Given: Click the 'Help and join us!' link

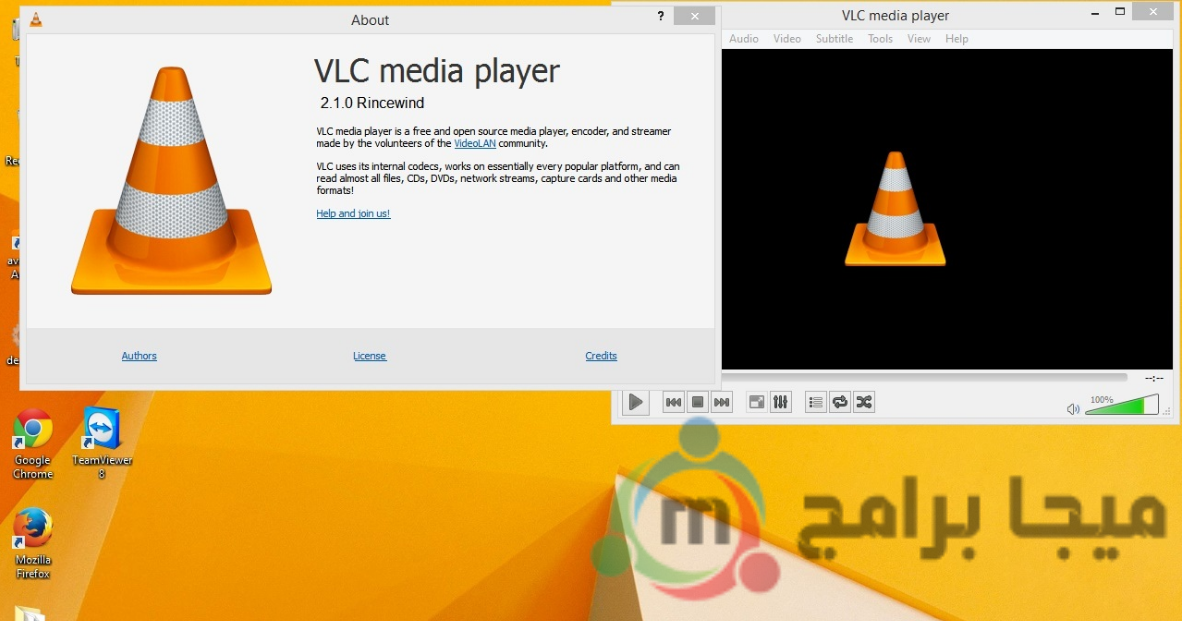Looking at the screenshot, I should [353, 213].
